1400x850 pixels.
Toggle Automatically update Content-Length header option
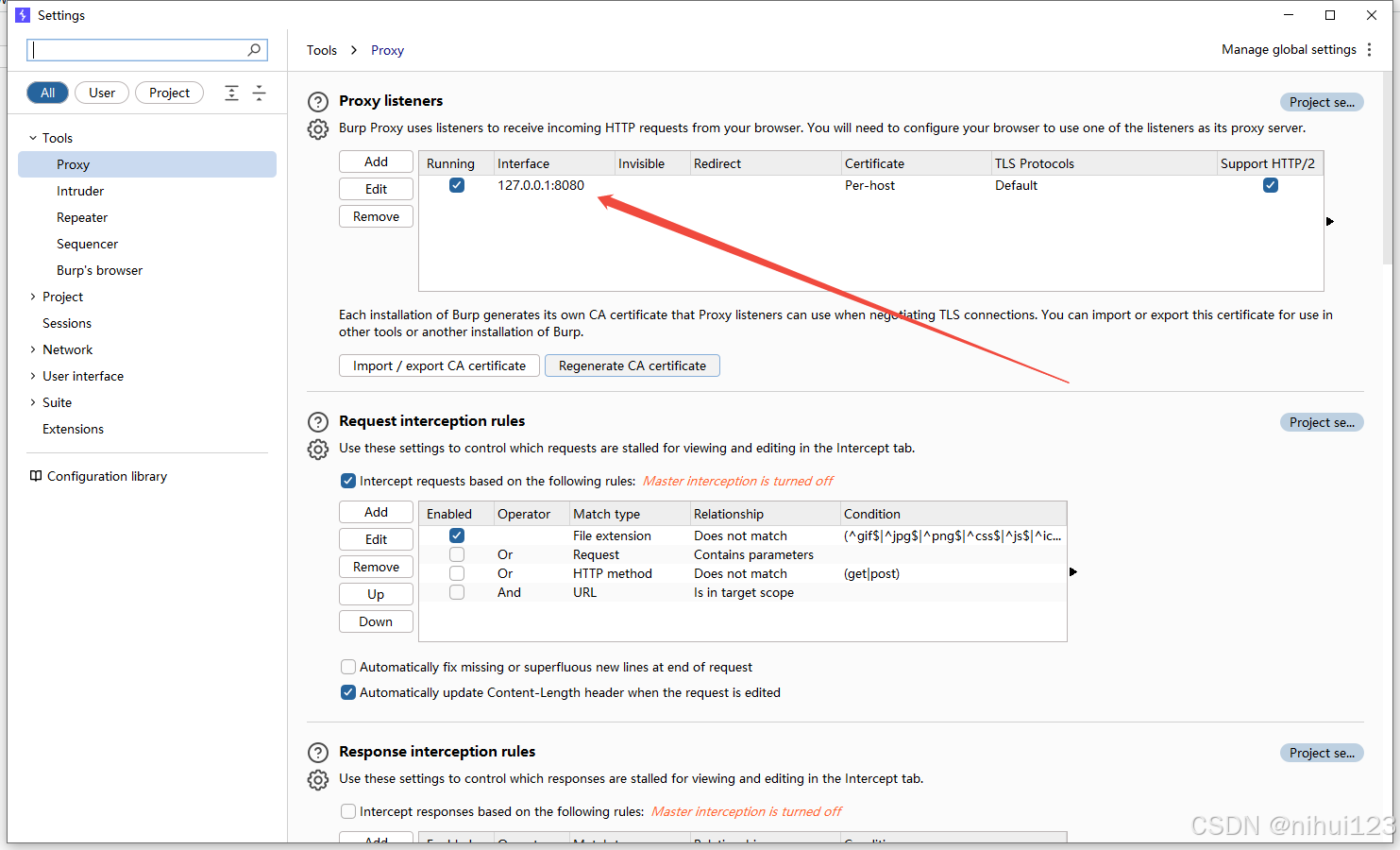[348, 692]
